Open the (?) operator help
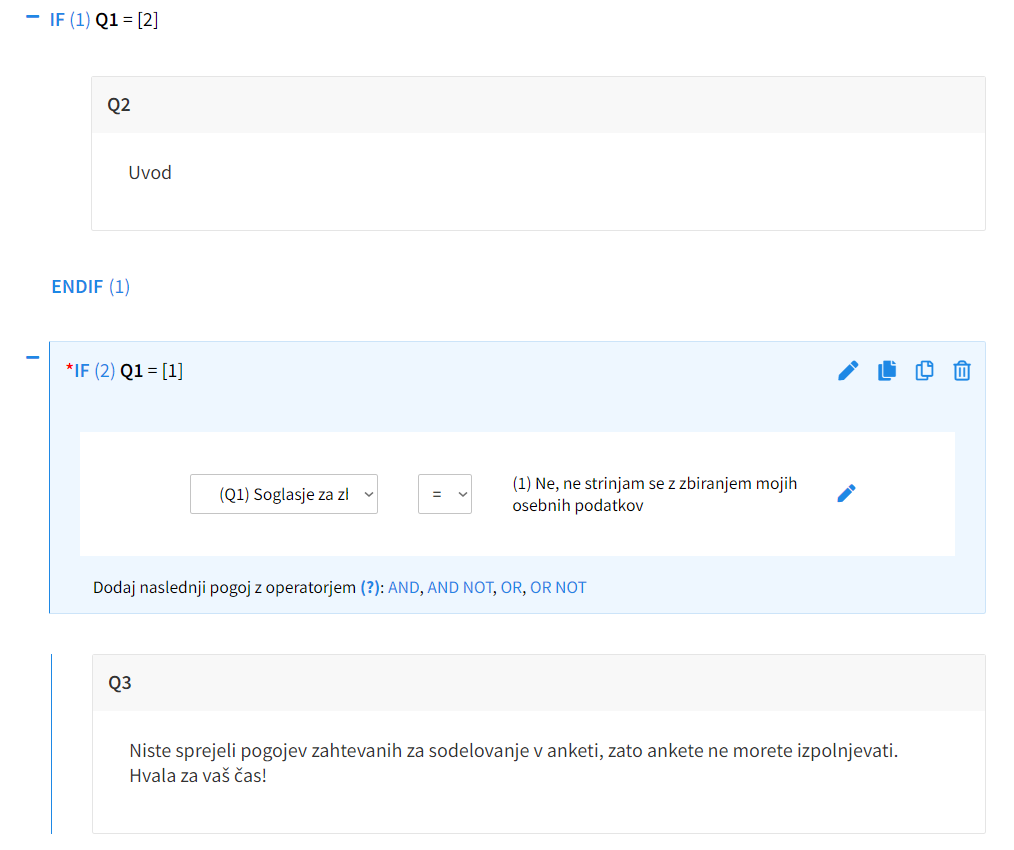Image resolution: width=1014 pixels, height=850 pixels. [371, 587]
